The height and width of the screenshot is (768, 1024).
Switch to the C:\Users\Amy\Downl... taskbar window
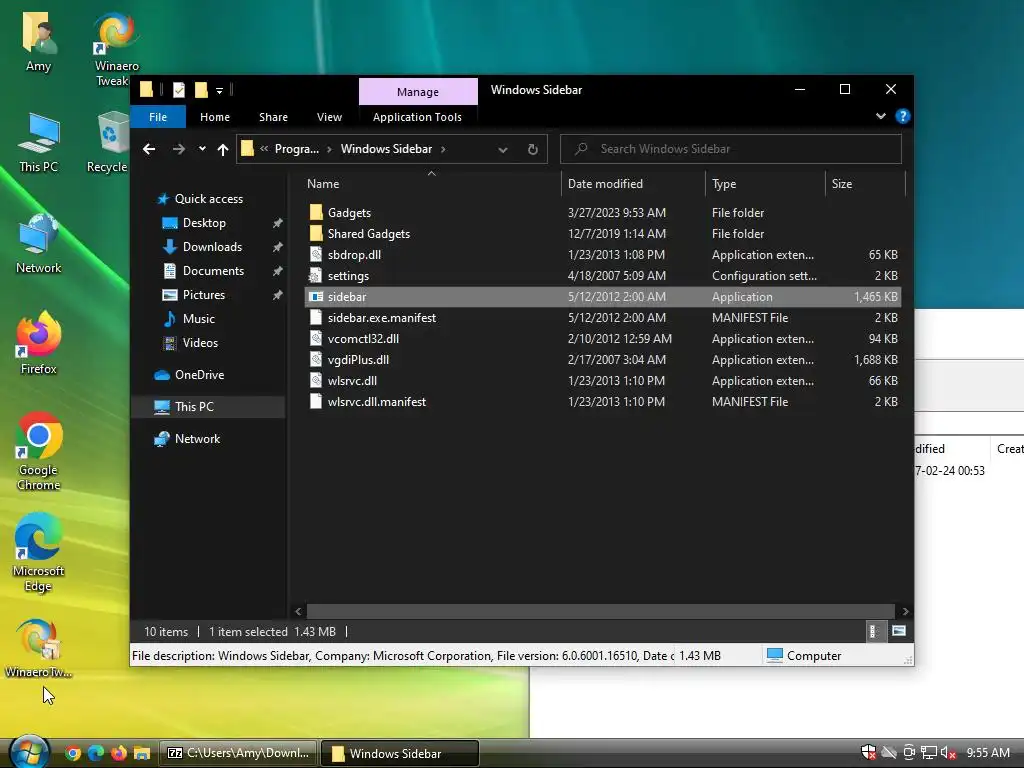tap(239, 753)
